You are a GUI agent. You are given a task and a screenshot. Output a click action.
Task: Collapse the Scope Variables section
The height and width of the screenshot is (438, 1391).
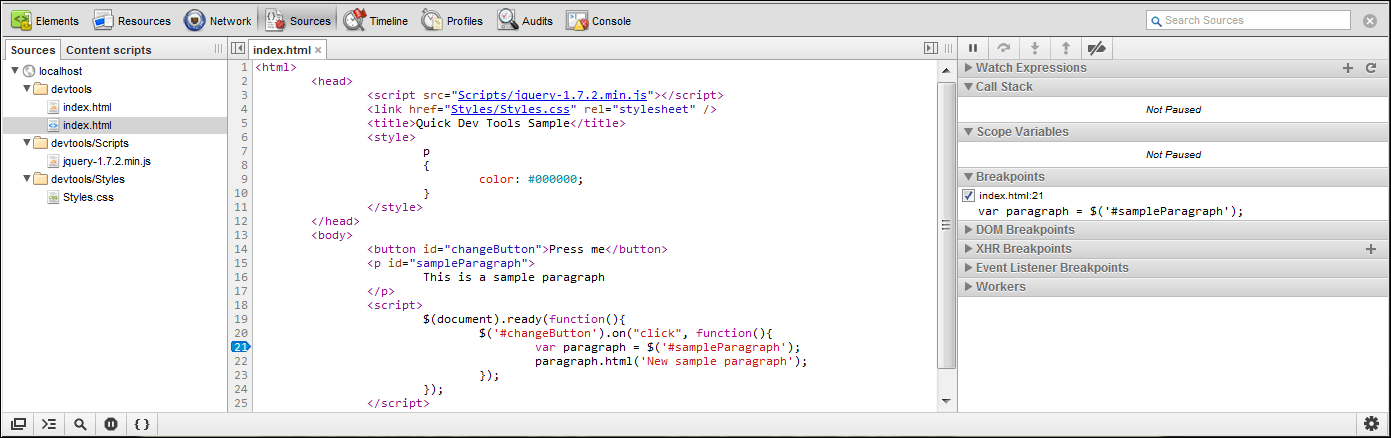(x=968, y=132)
